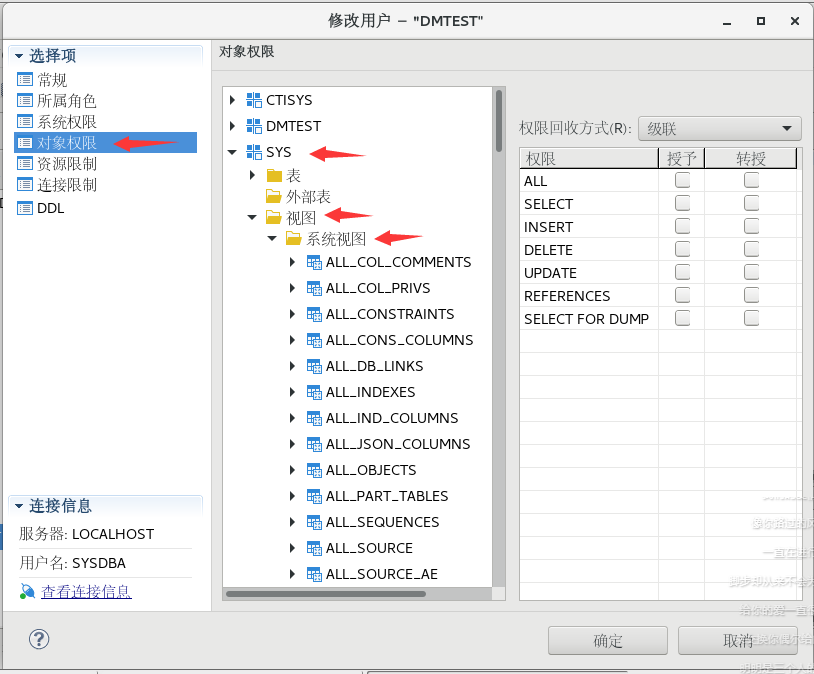
Task: Check 转授 for the SELECT privilege
Action: pyautogui.click(x=751, y=203)
